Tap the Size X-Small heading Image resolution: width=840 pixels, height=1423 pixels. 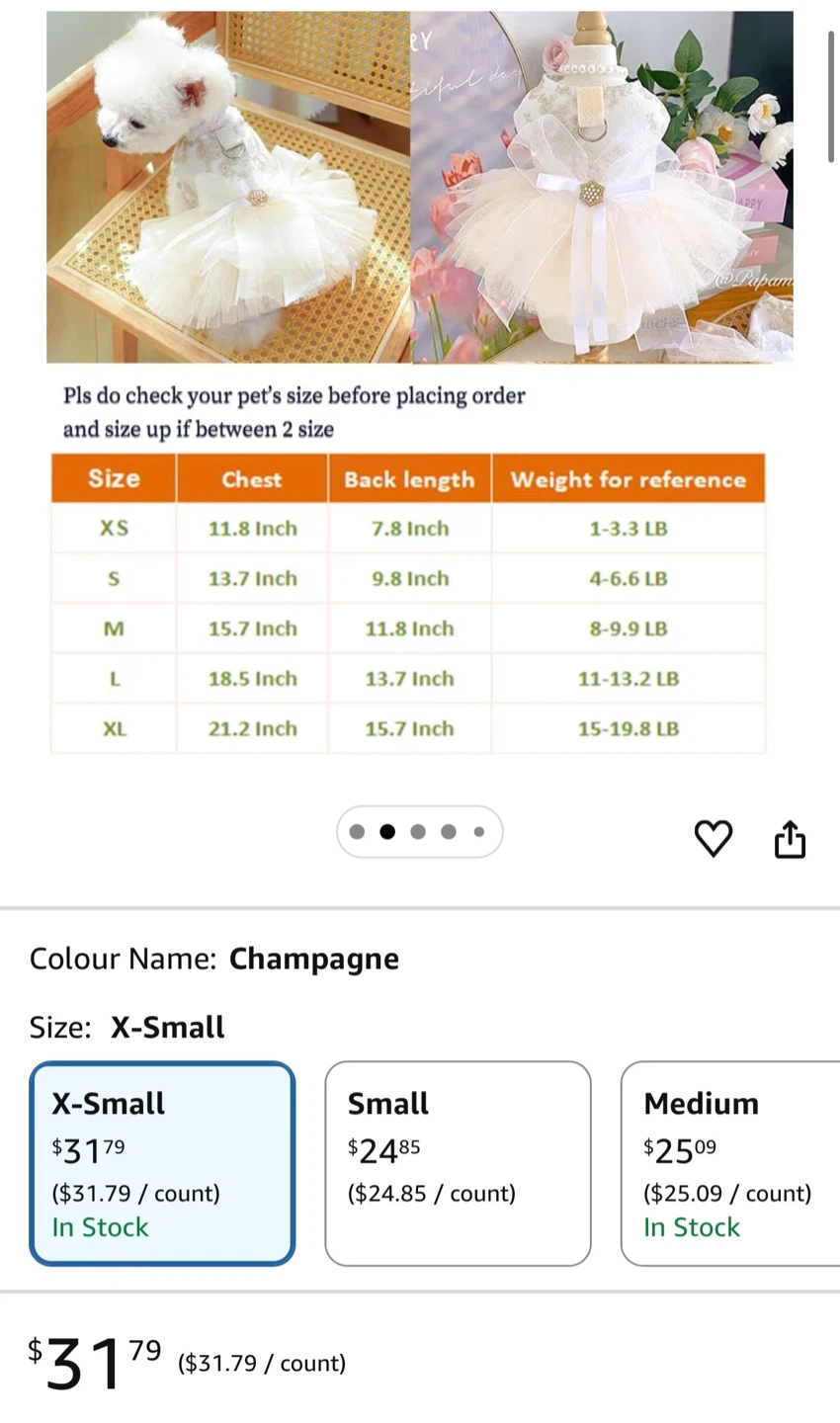tap(127, 1028)
